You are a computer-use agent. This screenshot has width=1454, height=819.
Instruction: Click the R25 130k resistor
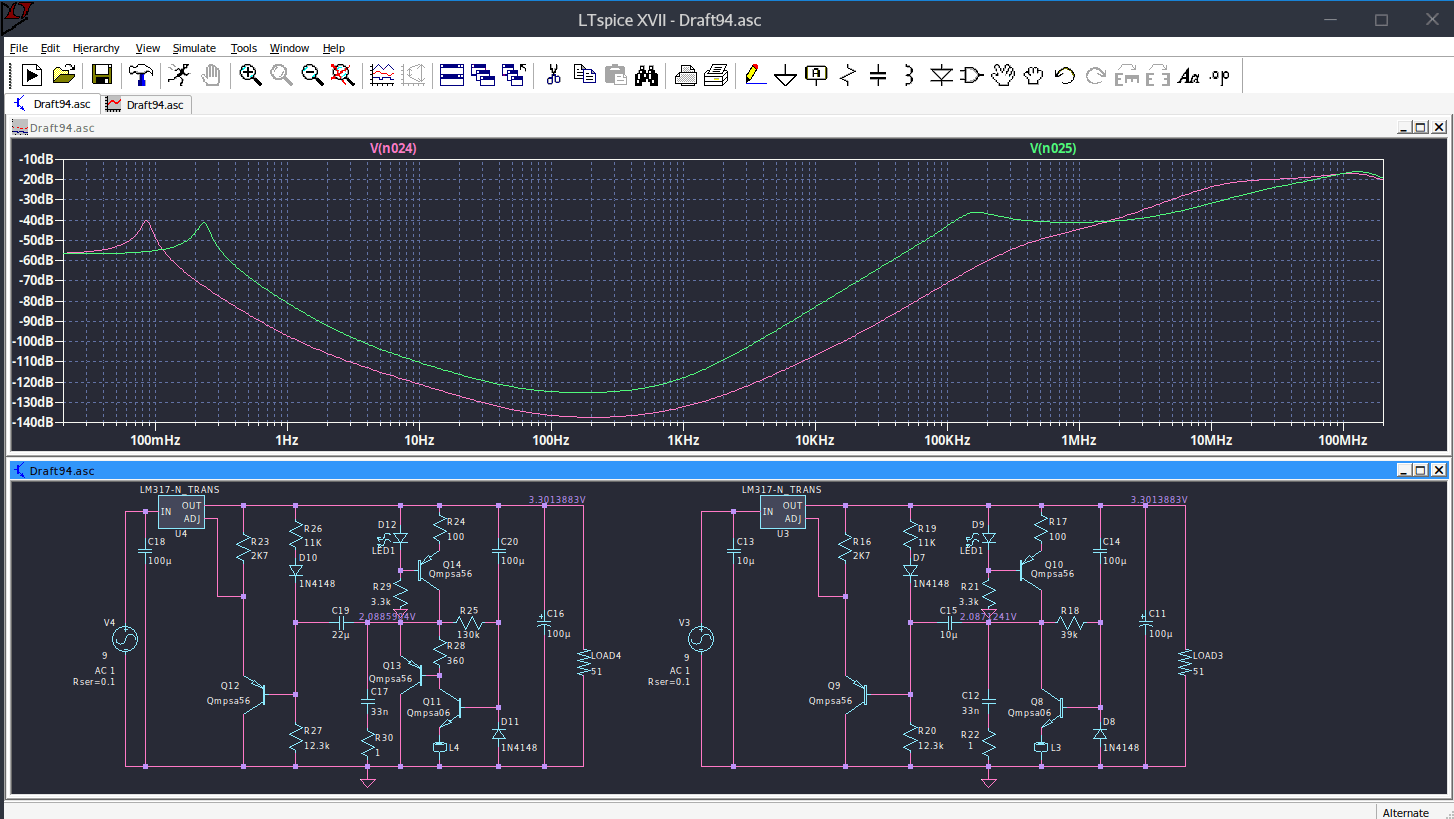tap(468, 622)
